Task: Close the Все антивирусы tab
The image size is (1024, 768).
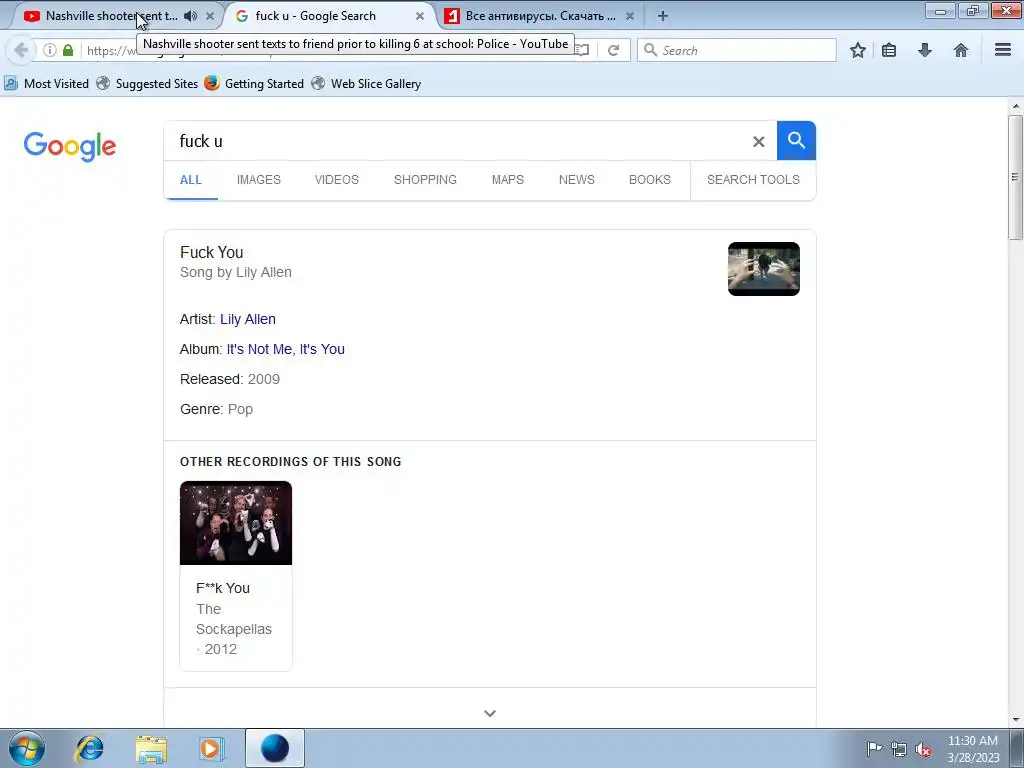Action: pos(630,16)
